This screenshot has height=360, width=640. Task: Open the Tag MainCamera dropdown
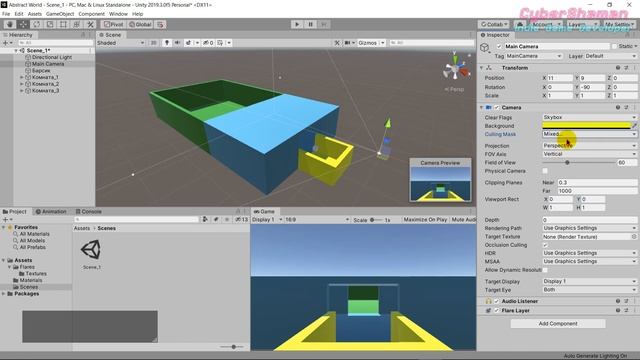point(534,56)
